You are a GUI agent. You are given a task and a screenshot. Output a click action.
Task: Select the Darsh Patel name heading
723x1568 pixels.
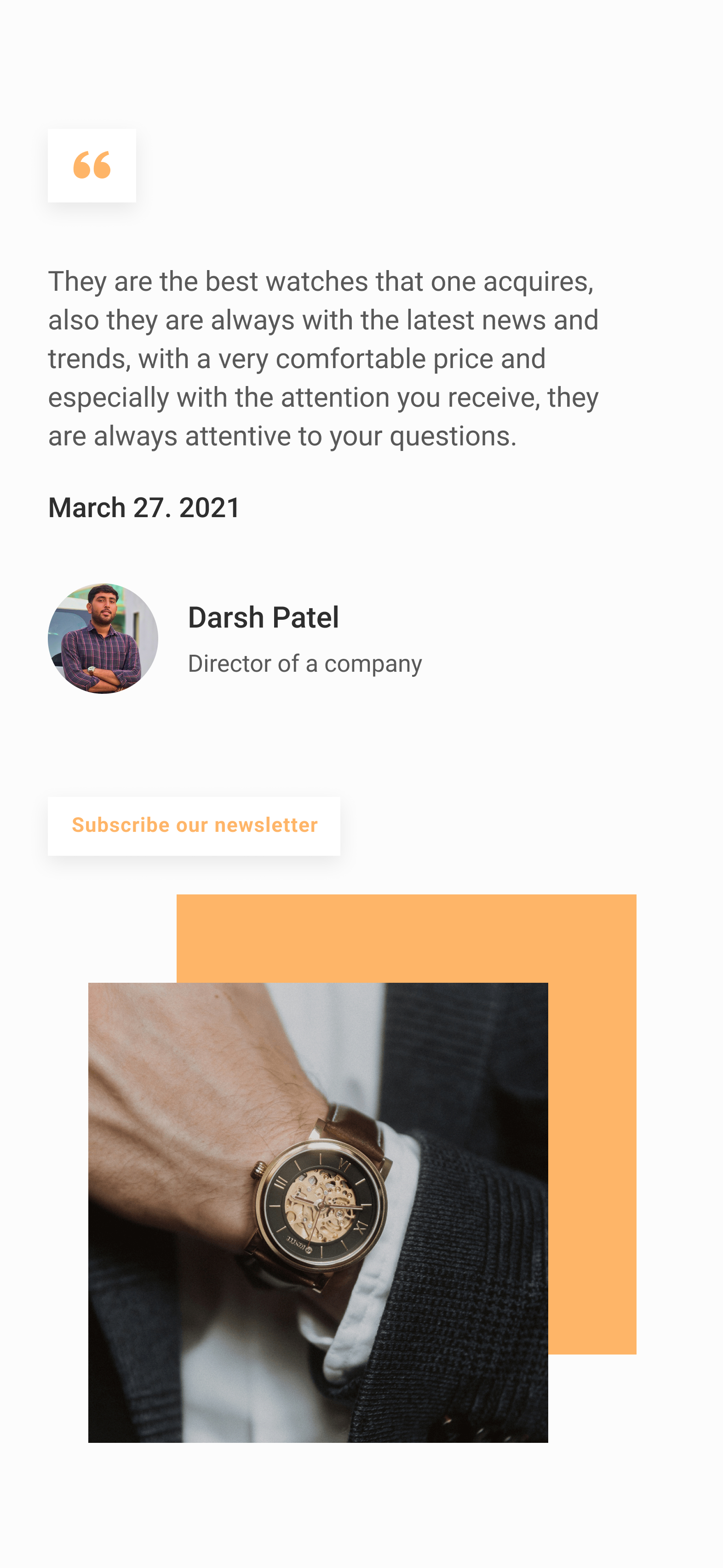point(263,617)
